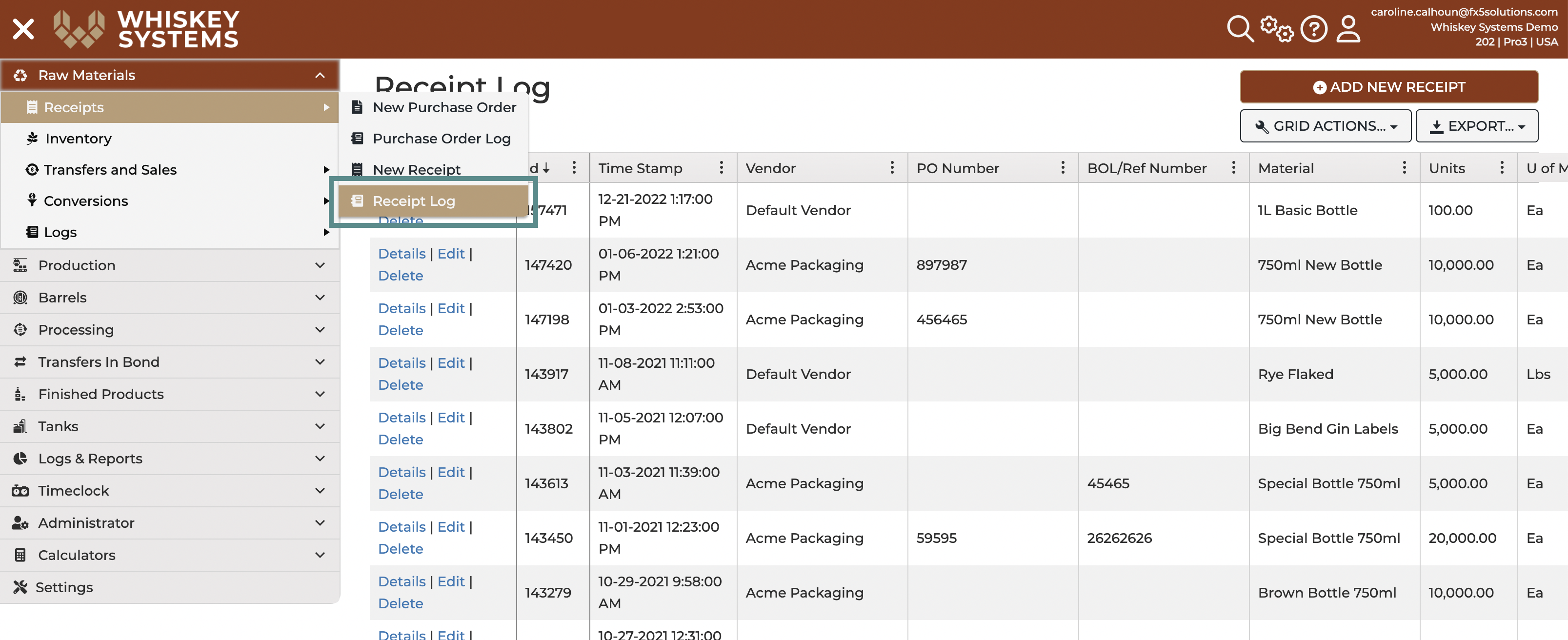Select New Purchase Order submenu item
The height and width of the screenshot is (640, 1568).
coord(434,107)
